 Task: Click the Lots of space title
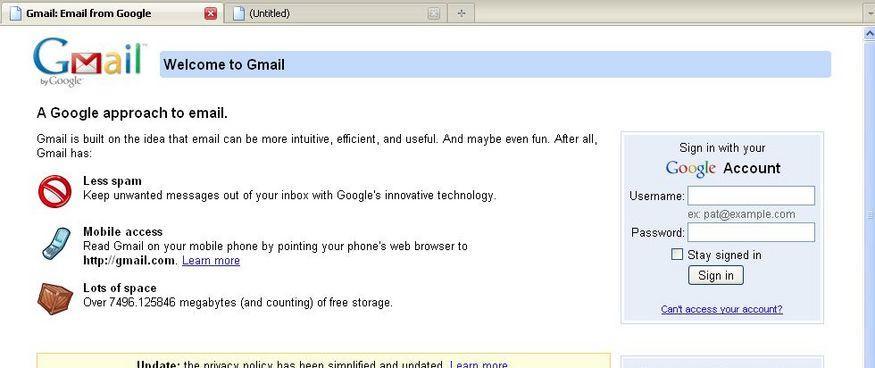click(x=120, y=288)
